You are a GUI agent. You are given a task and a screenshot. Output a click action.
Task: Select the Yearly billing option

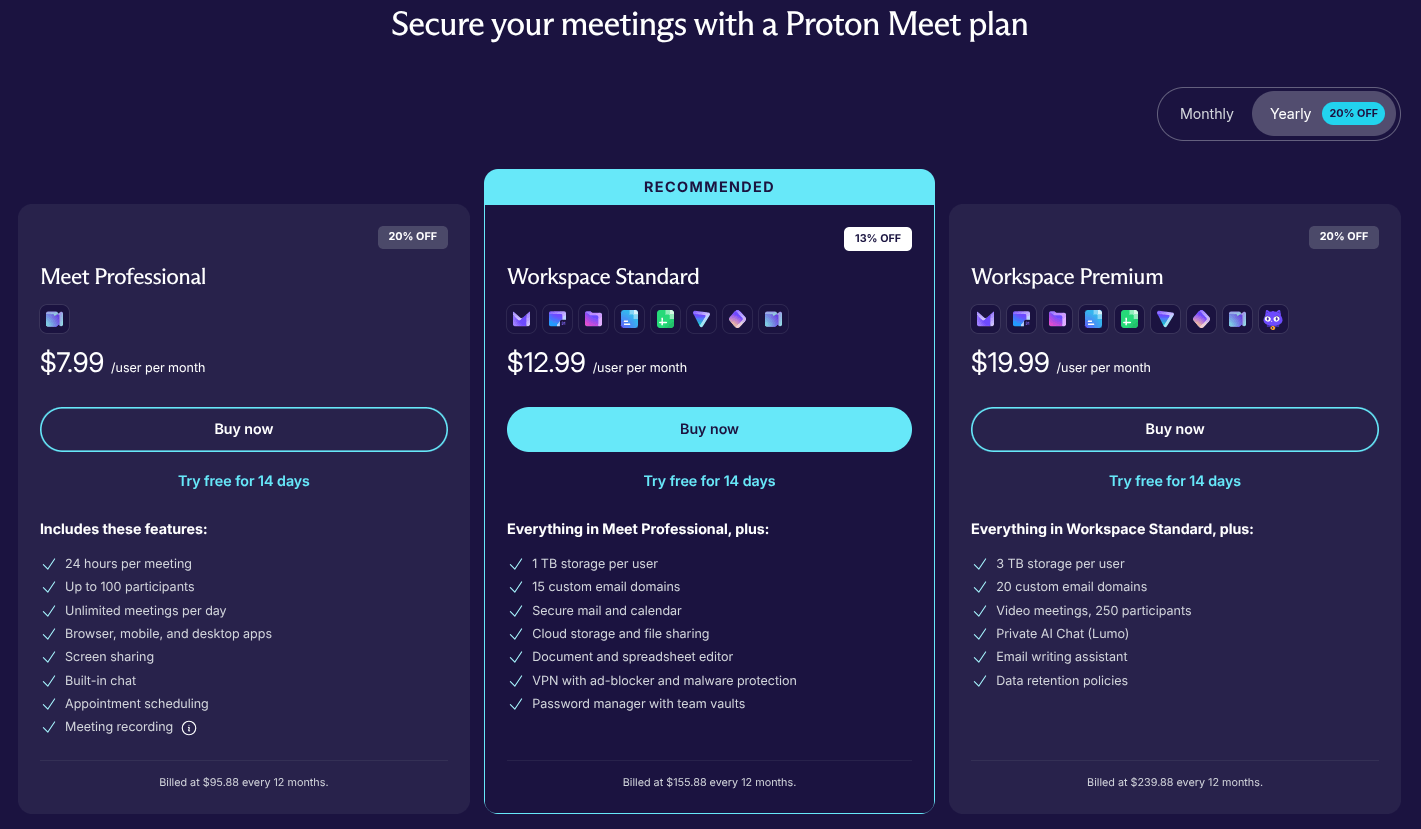[1290, 113]
